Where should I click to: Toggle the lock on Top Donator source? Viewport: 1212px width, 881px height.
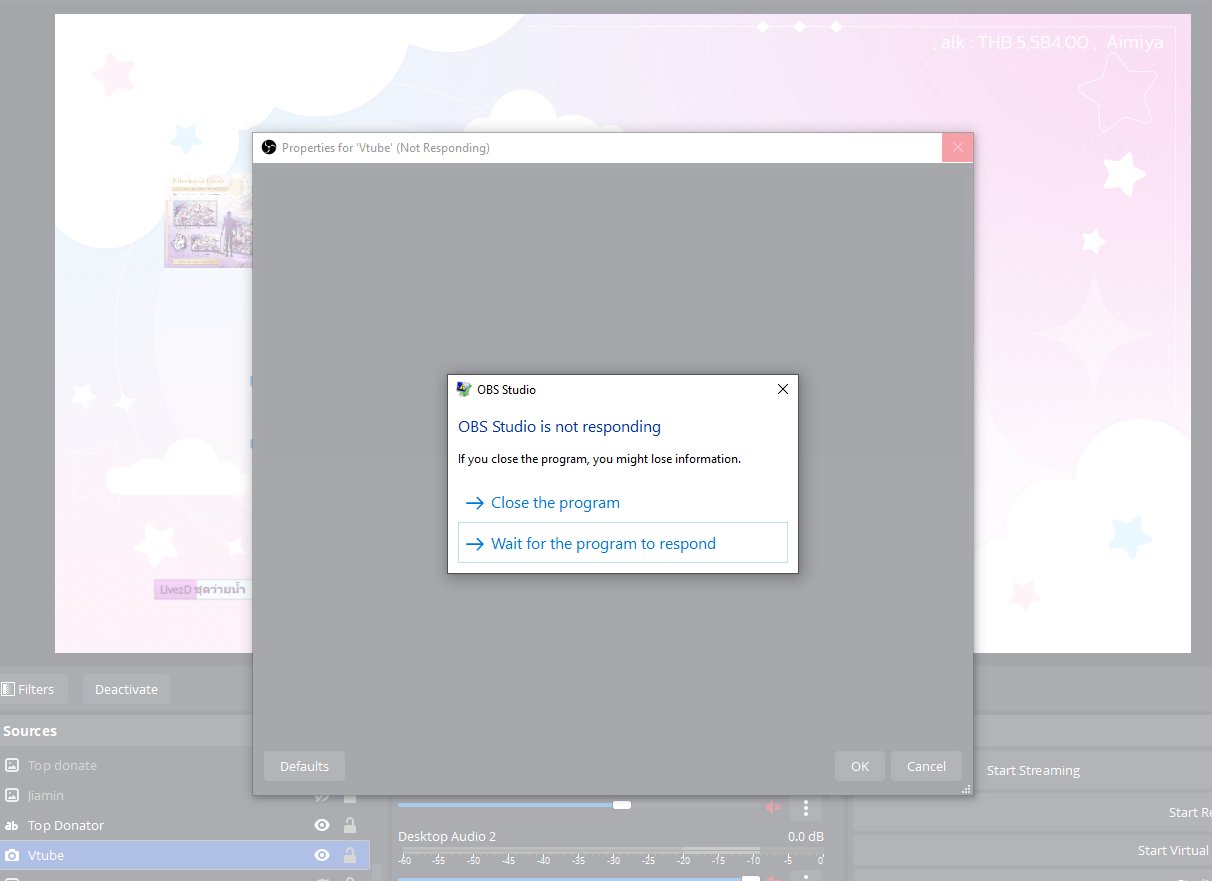[350, 825]
